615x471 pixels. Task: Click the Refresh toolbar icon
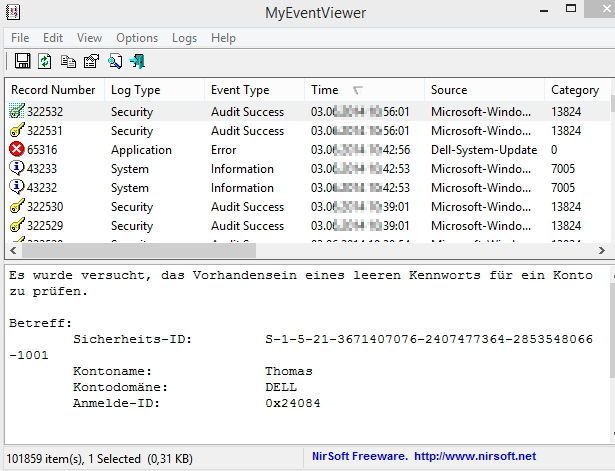tap(45, 61)
